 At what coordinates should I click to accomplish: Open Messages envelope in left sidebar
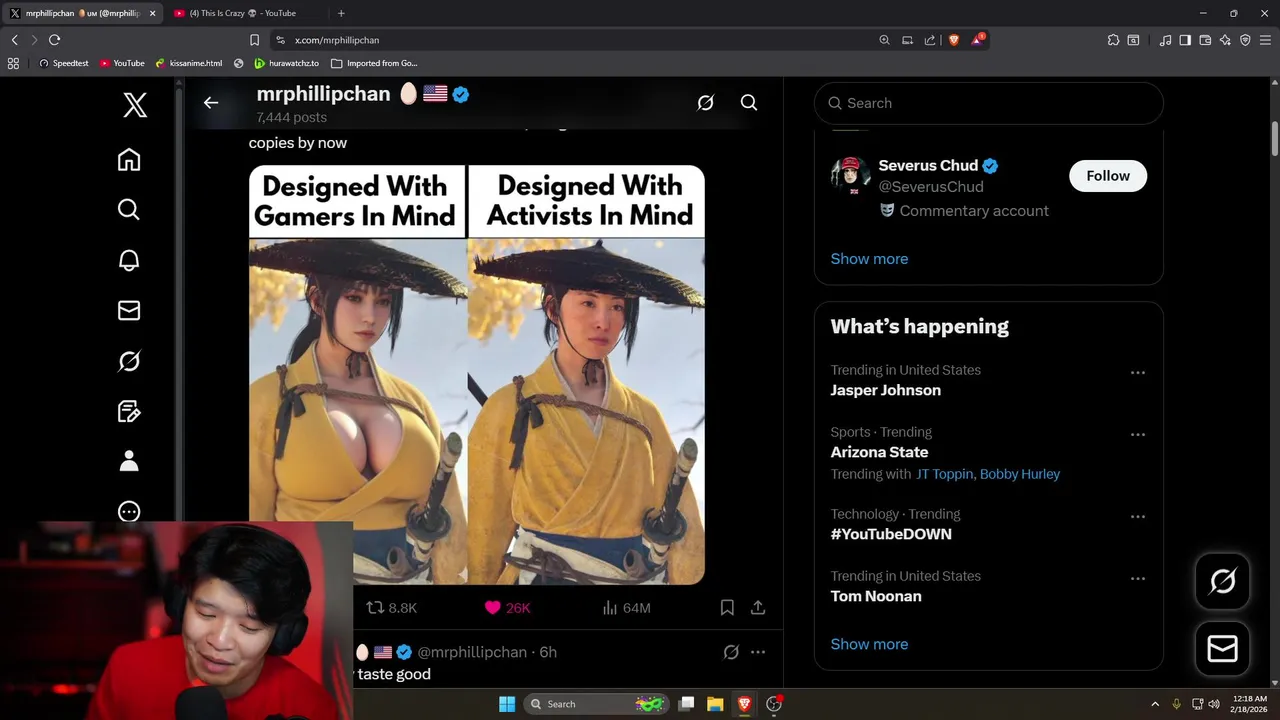pyautogui.click(x=129, y=310)
